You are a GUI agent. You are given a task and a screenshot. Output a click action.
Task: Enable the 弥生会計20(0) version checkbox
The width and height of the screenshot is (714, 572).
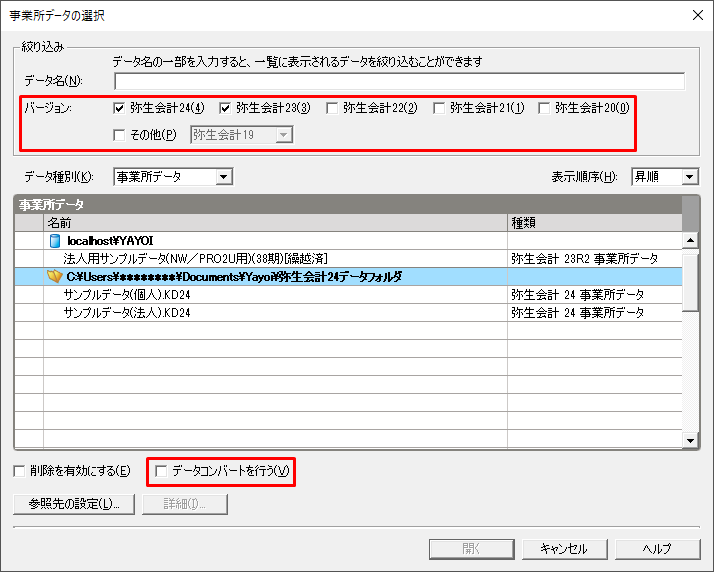[544, 108]
